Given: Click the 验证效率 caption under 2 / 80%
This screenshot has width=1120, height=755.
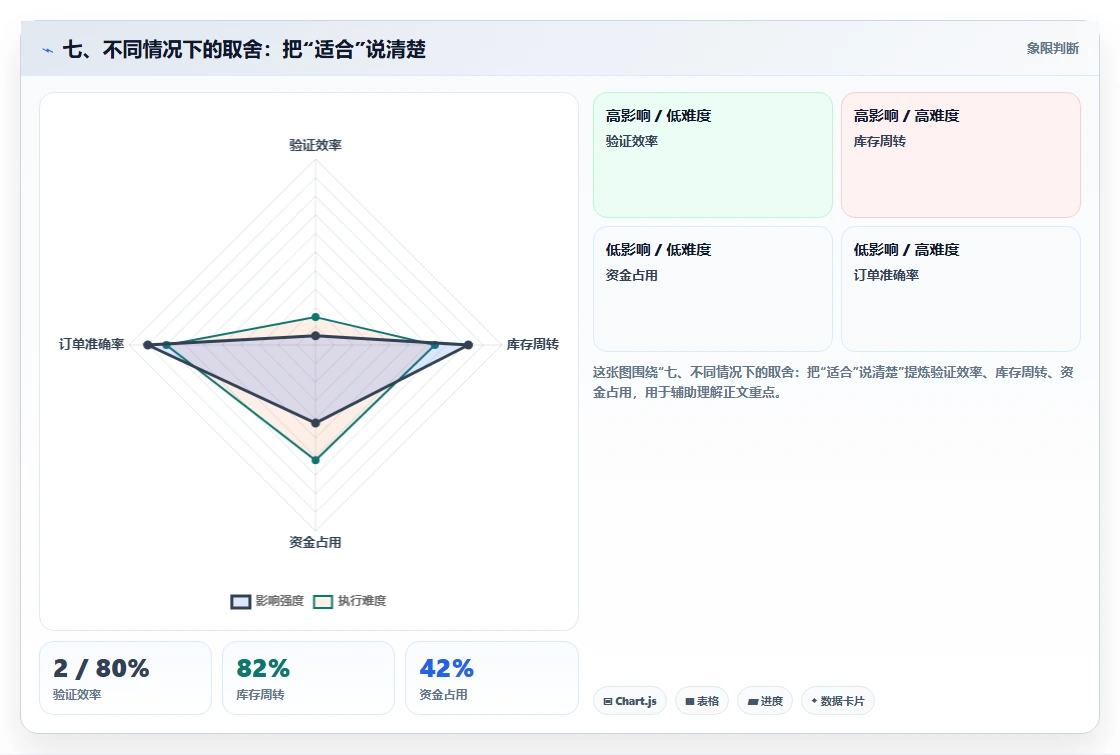Looking at the screenshot, I should point(77,694).
